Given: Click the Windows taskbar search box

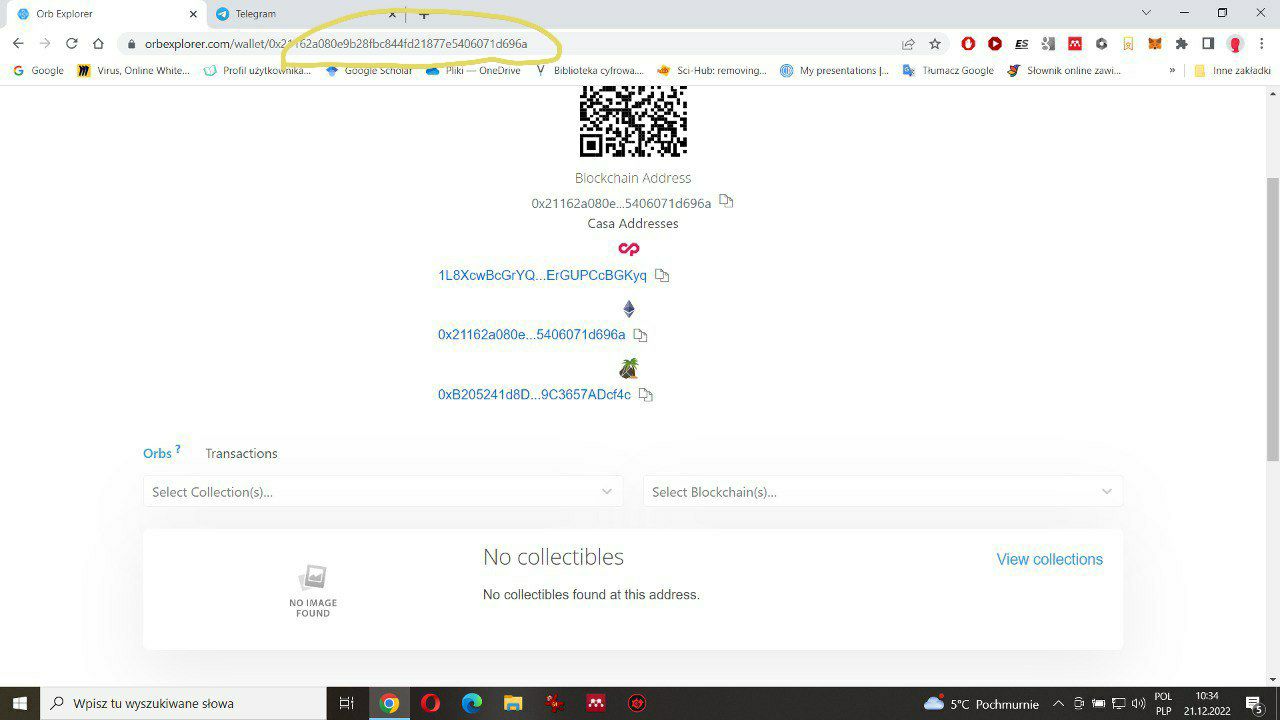Looking at the screenshot, I should click(x=182, y=703).
